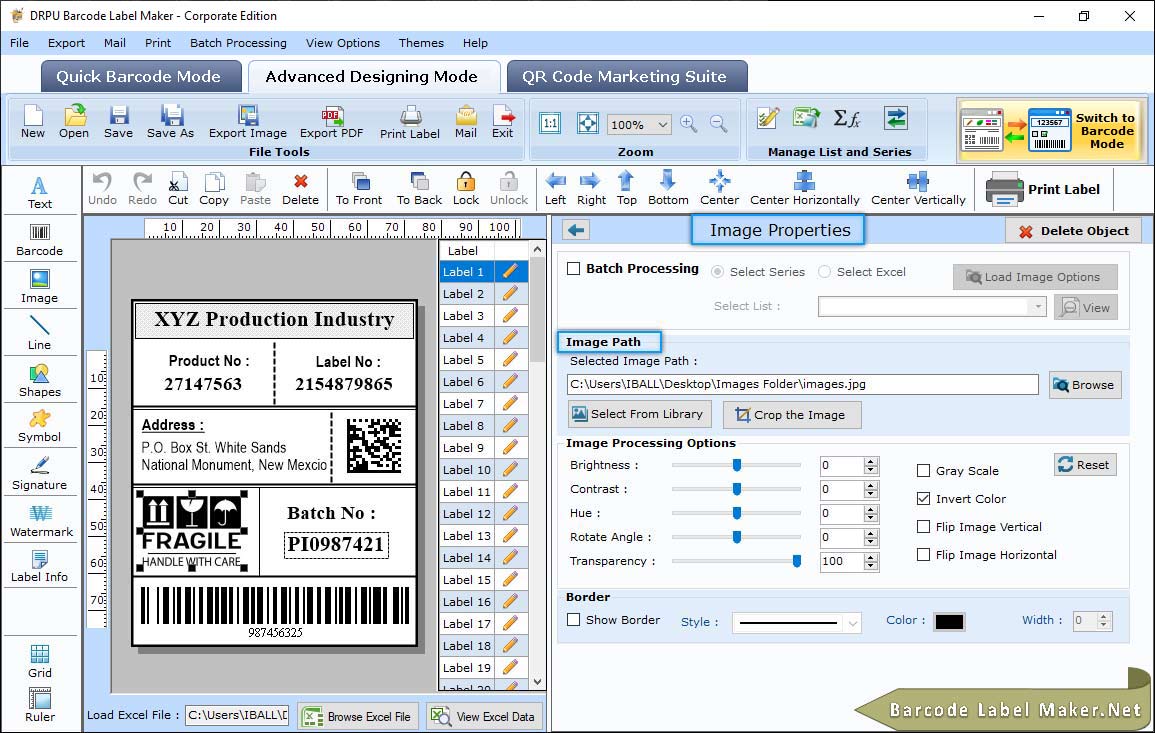Click the Lock object icon
1155x733 pixels.
click(466, 189)
